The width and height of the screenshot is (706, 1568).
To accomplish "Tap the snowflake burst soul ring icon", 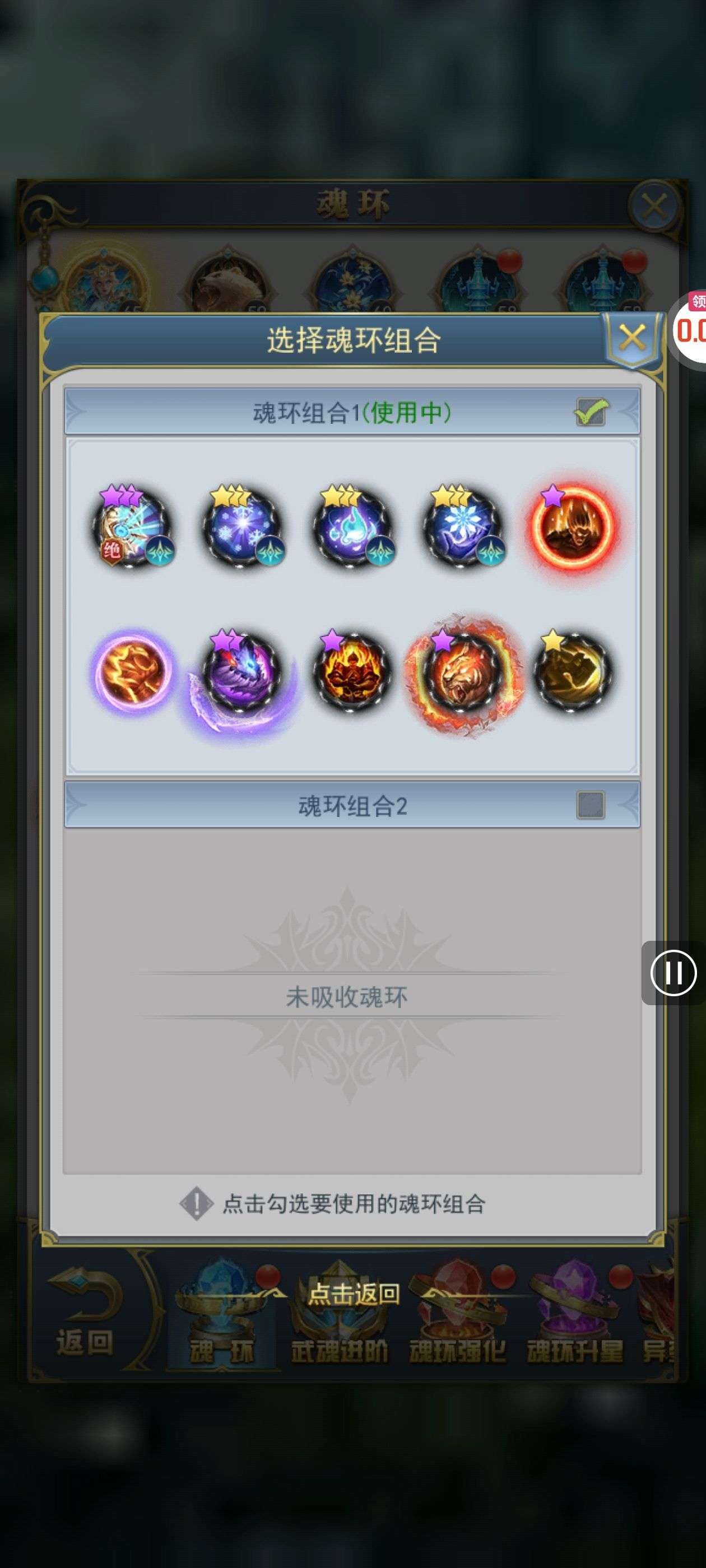I will pyautogui.click(x=243, y=526).
